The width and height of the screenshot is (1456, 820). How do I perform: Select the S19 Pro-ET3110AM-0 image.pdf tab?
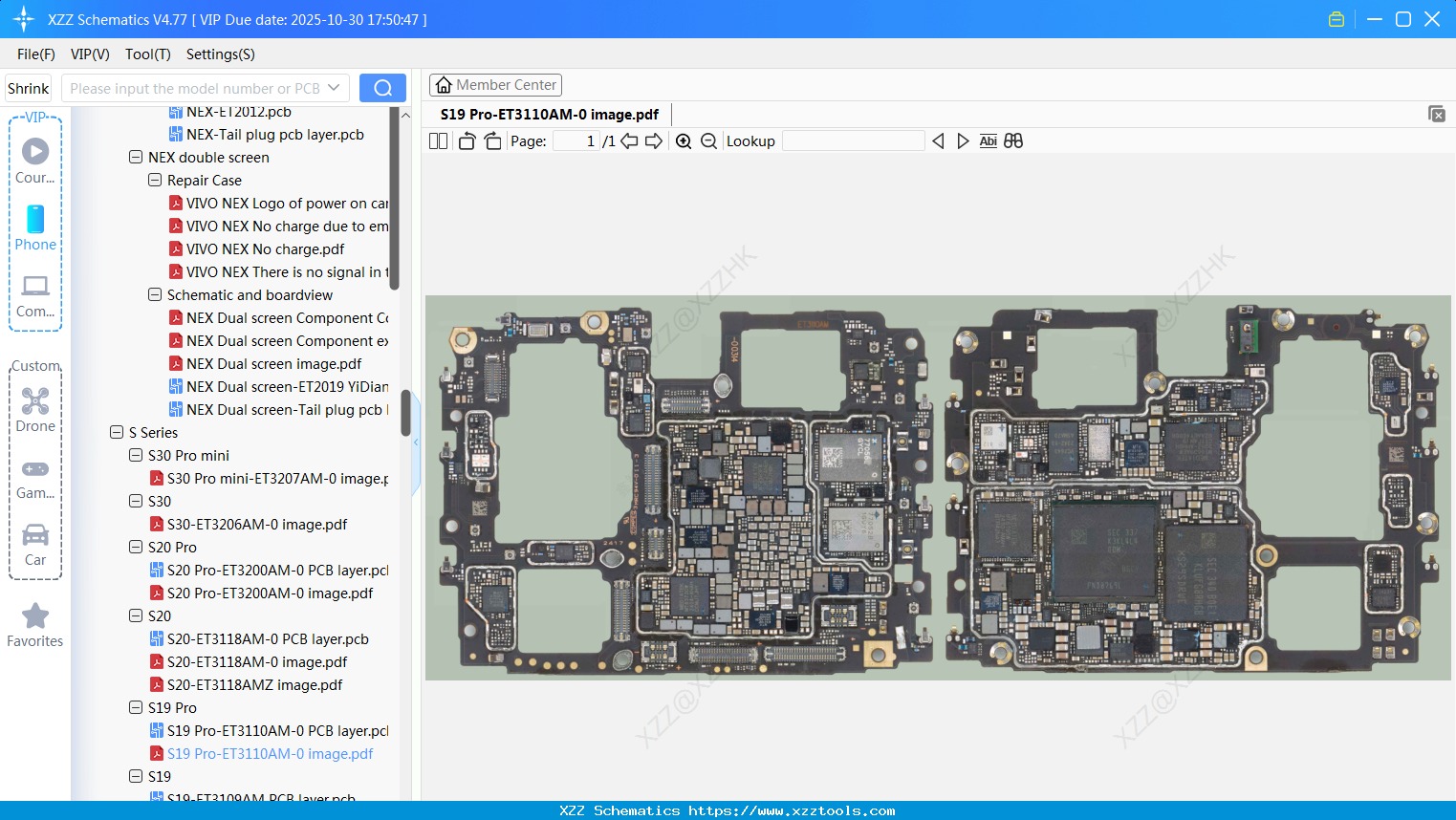coord(550,115)
